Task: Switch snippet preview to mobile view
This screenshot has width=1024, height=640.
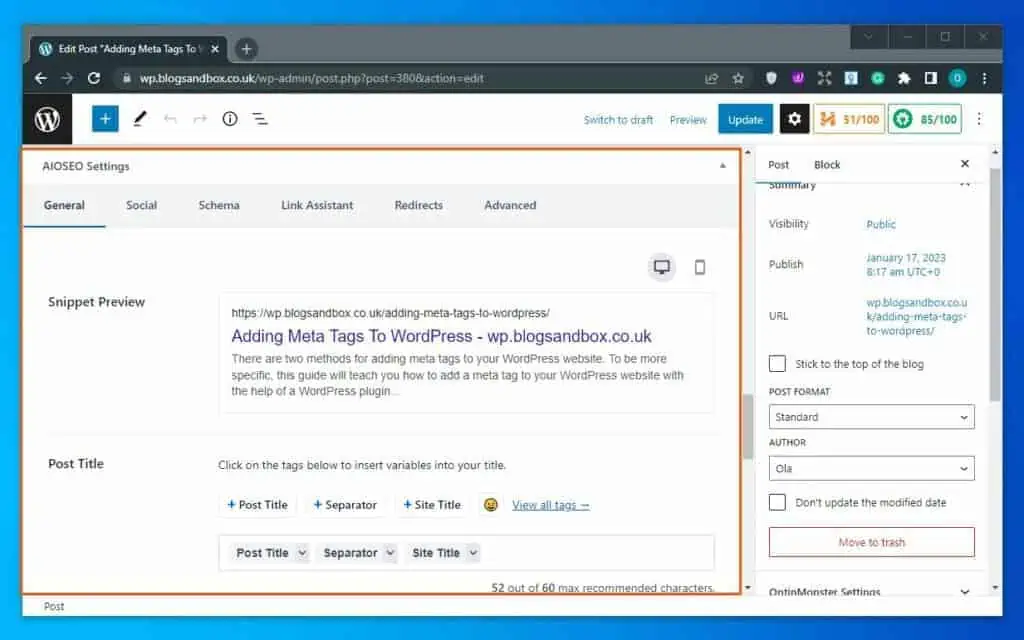Action: pyautogui.click(x=699, y=266)
